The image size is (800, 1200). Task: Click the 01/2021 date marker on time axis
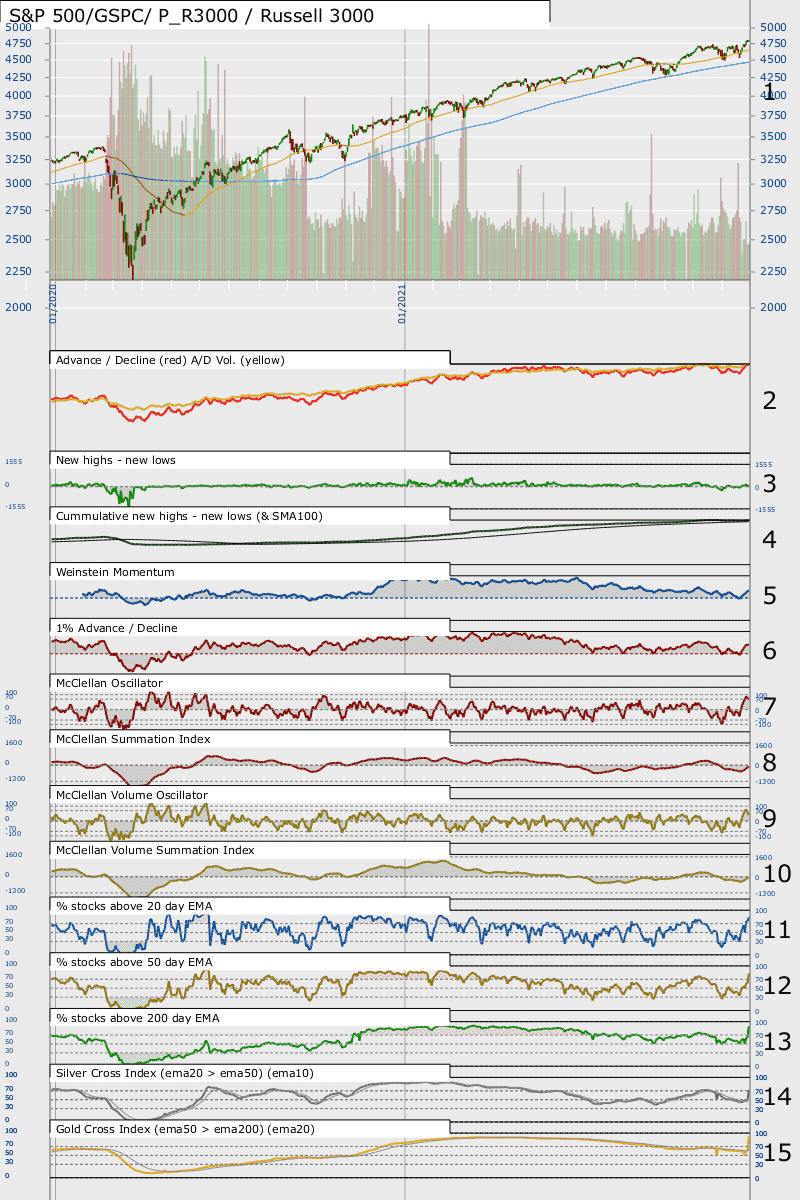(403, 303)
